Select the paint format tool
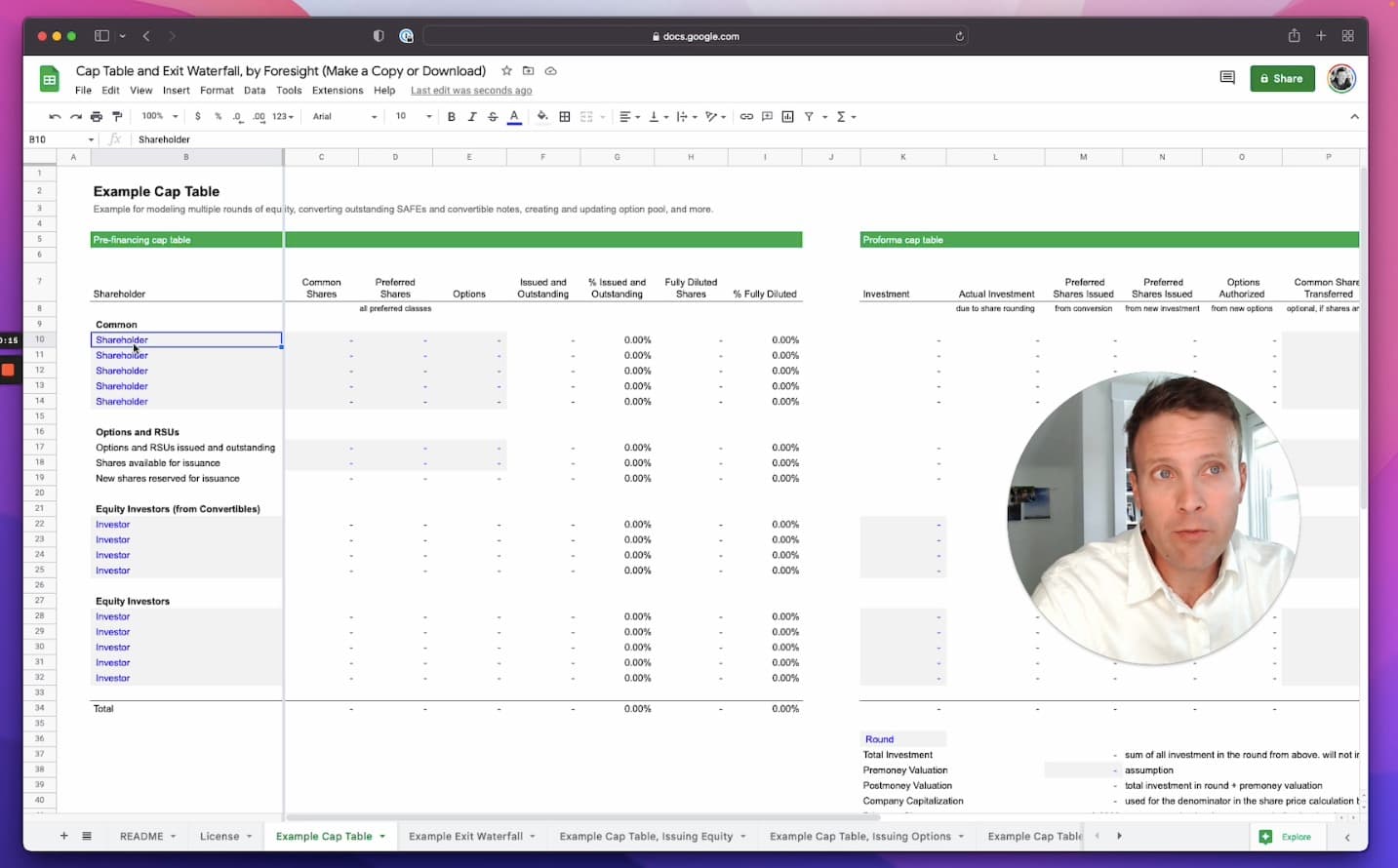The image size is (1398, 868). point(116,116)
